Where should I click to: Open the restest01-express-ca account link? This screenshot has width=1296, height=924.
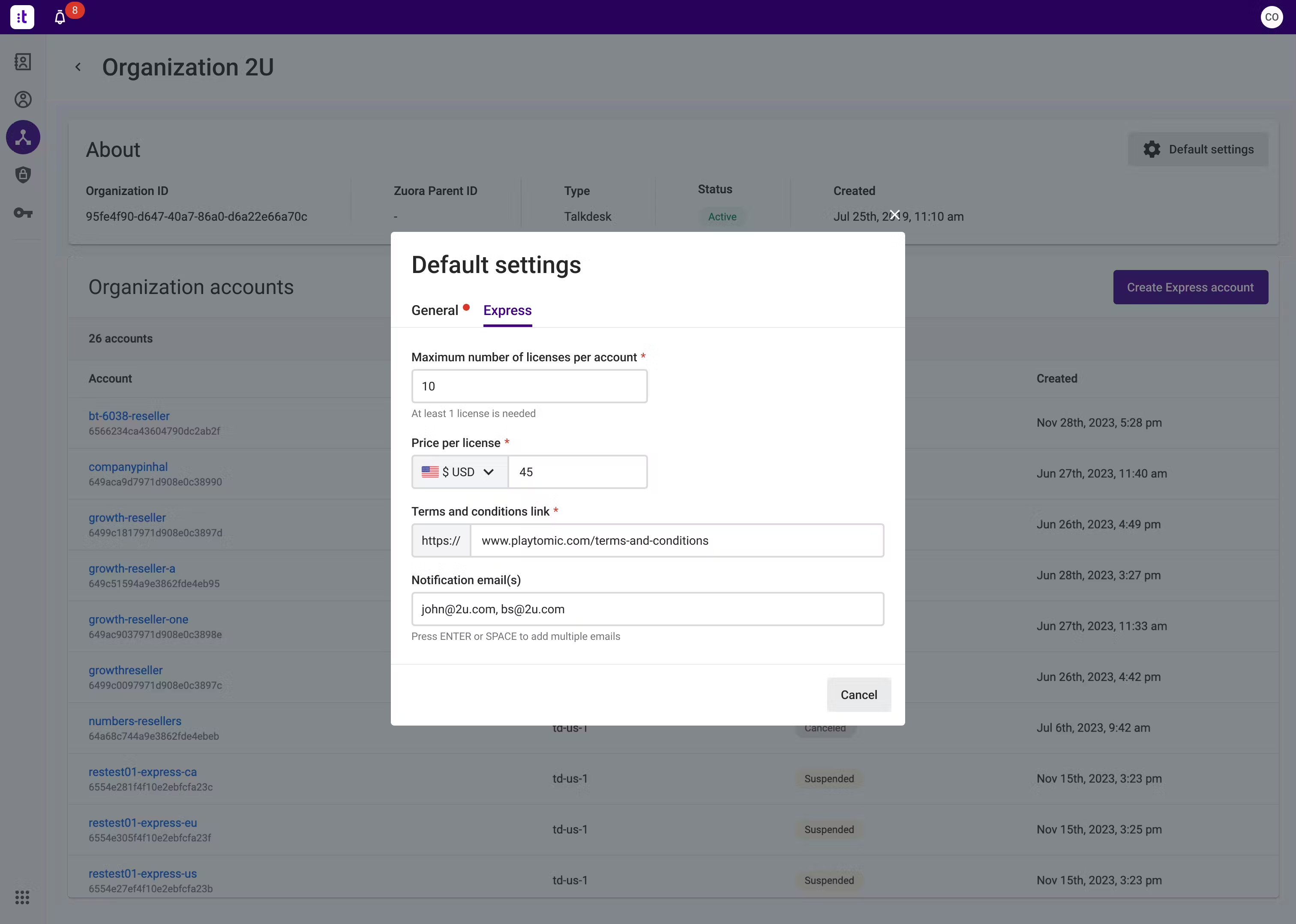click(x=142, y=772)
